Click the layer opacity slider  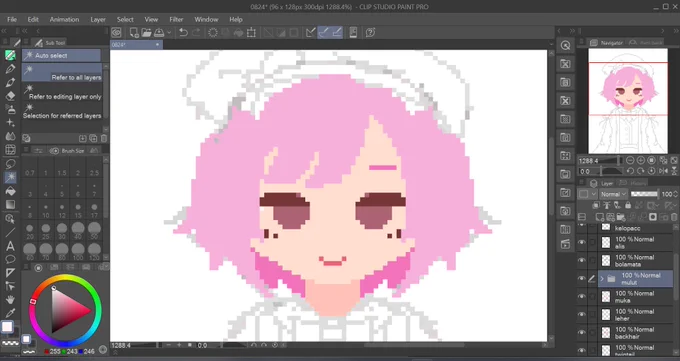pyautogui.click(x=644, y=194)
